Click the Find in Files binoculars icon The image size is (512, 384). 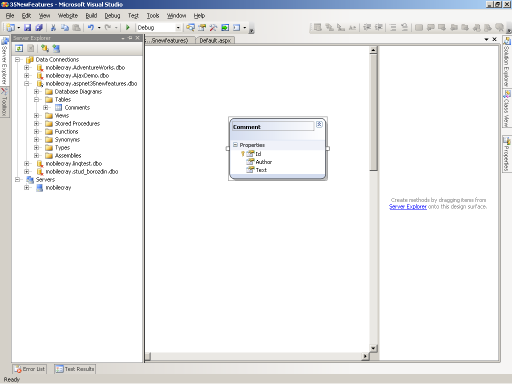coord(191,28)
